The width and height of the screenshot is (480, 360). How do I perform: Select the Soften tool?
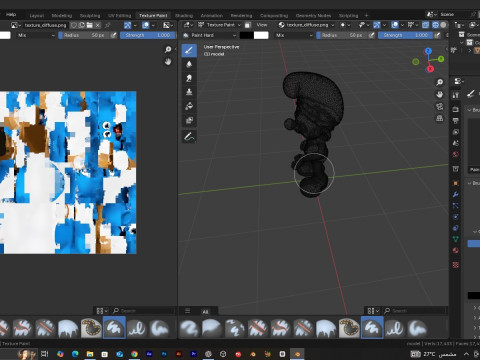tap(189, 64)
